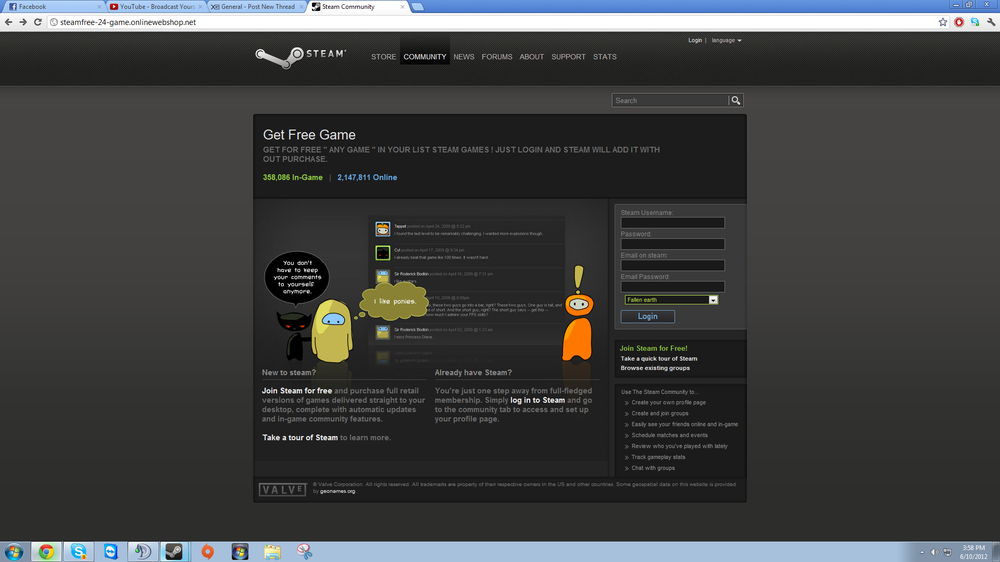
Task: Open the Chrome wrench settings menu
Action: click(x=990, y=22)
